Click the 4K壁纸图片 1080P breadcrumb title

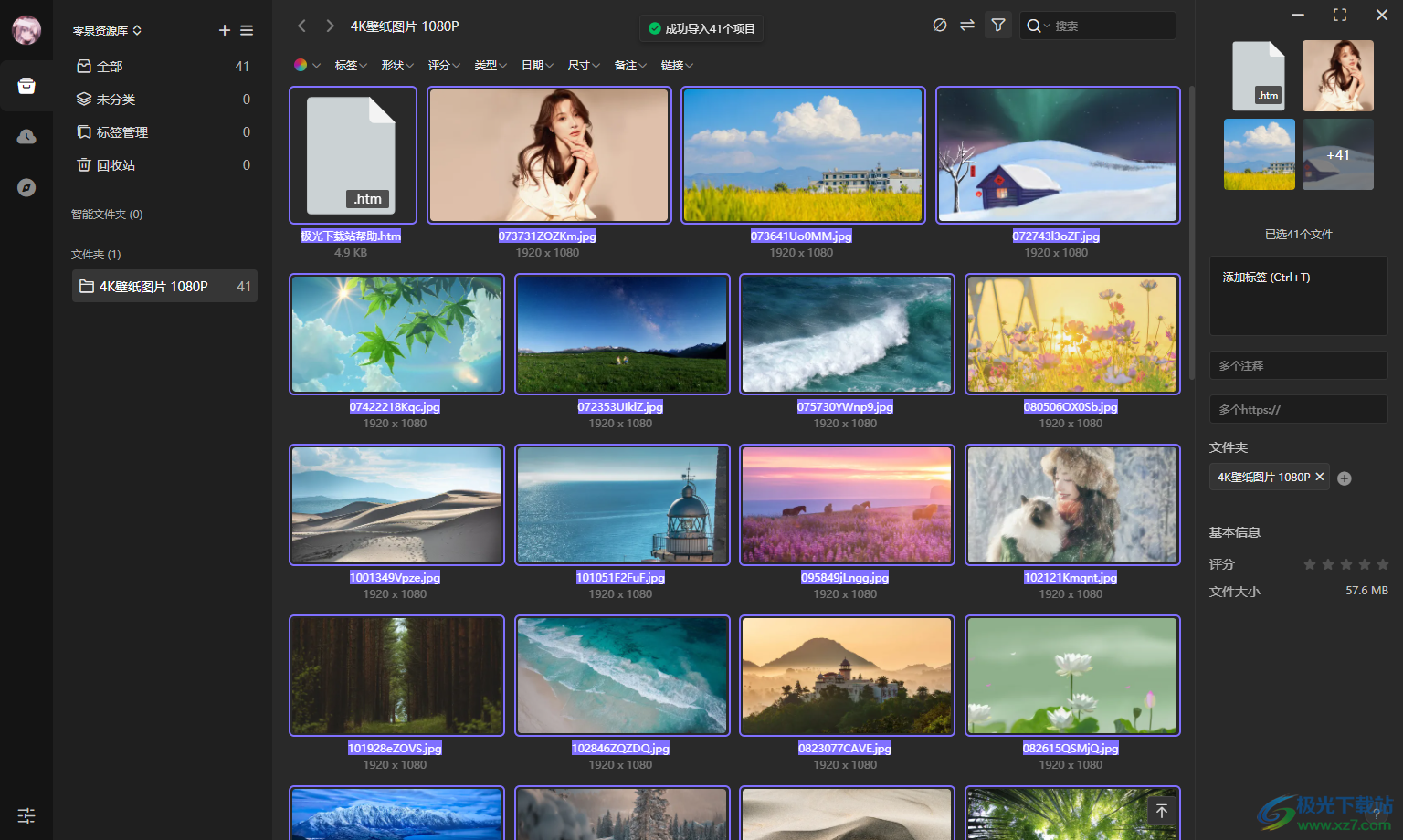tap(405, 26)
